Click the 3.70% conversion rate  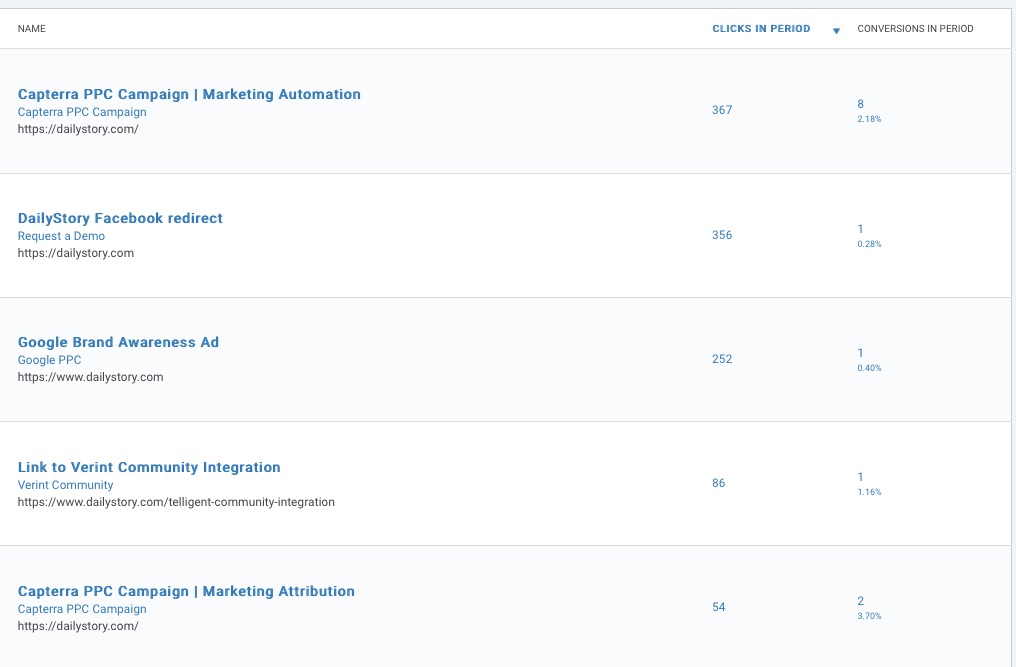pyautogui.click(x=869, y=616)
